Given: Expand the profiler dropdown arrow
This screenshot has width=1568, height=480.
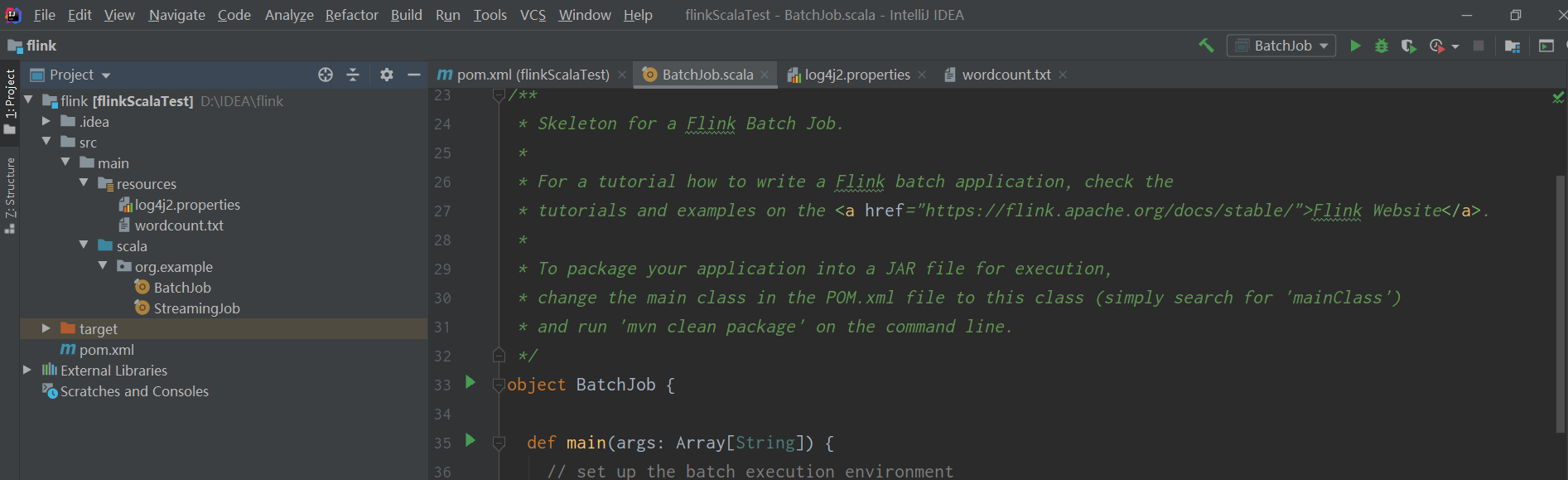Looking at the screenshot, I should tap(1455, 46).
